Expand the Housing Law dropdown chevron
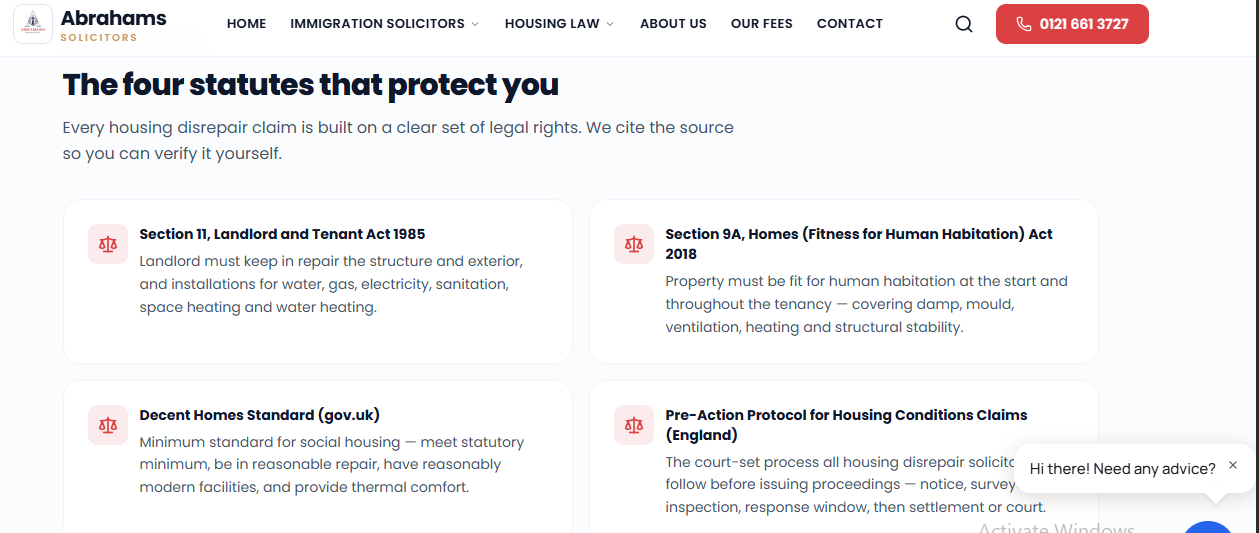Viewport: 1259px width, 533px height. 610,24
